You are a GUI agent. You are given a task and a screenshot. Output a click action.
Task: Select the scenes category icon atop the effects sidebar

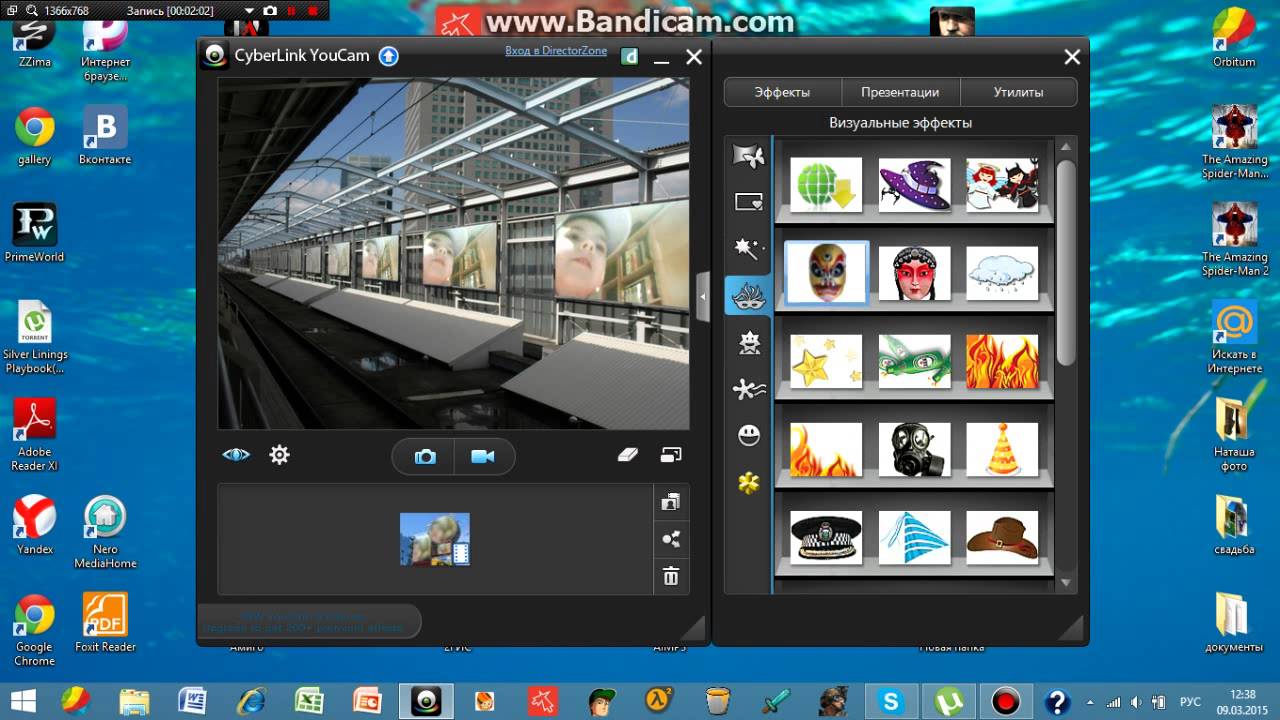tap(749, 155)
